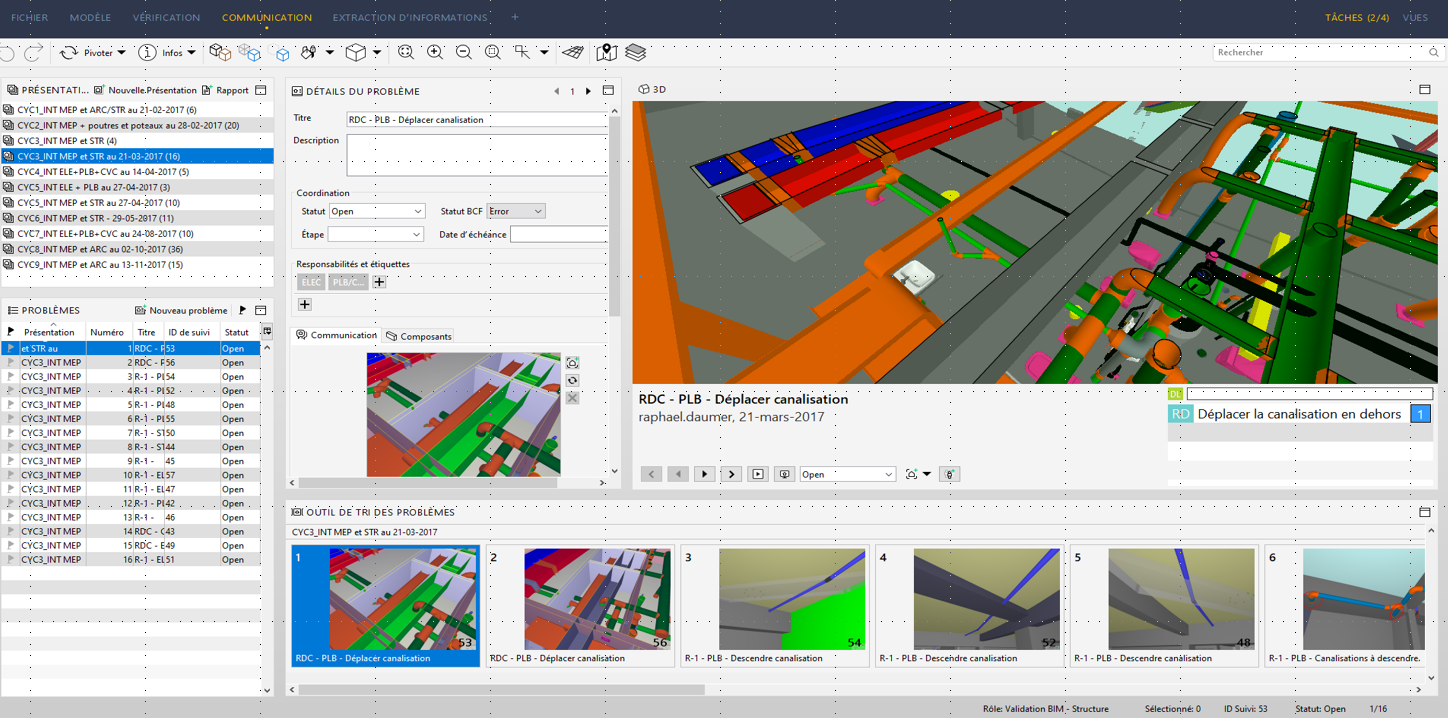This screenshot has width=1448, height=718.
Task: Add new snapshot to the issue
Action: pyautogui.click(x=572, y=363)
